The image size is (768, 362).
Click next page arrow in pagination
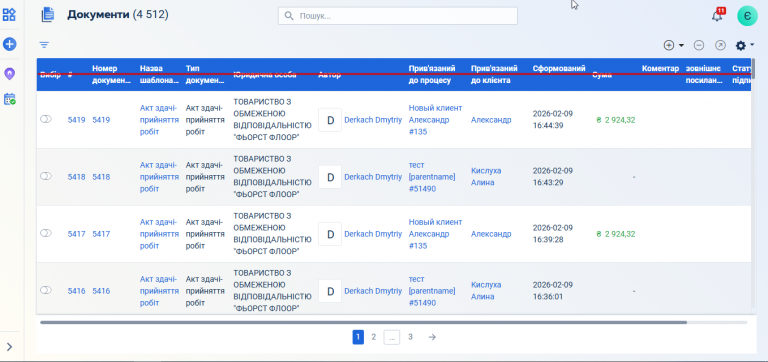[432, 337]
